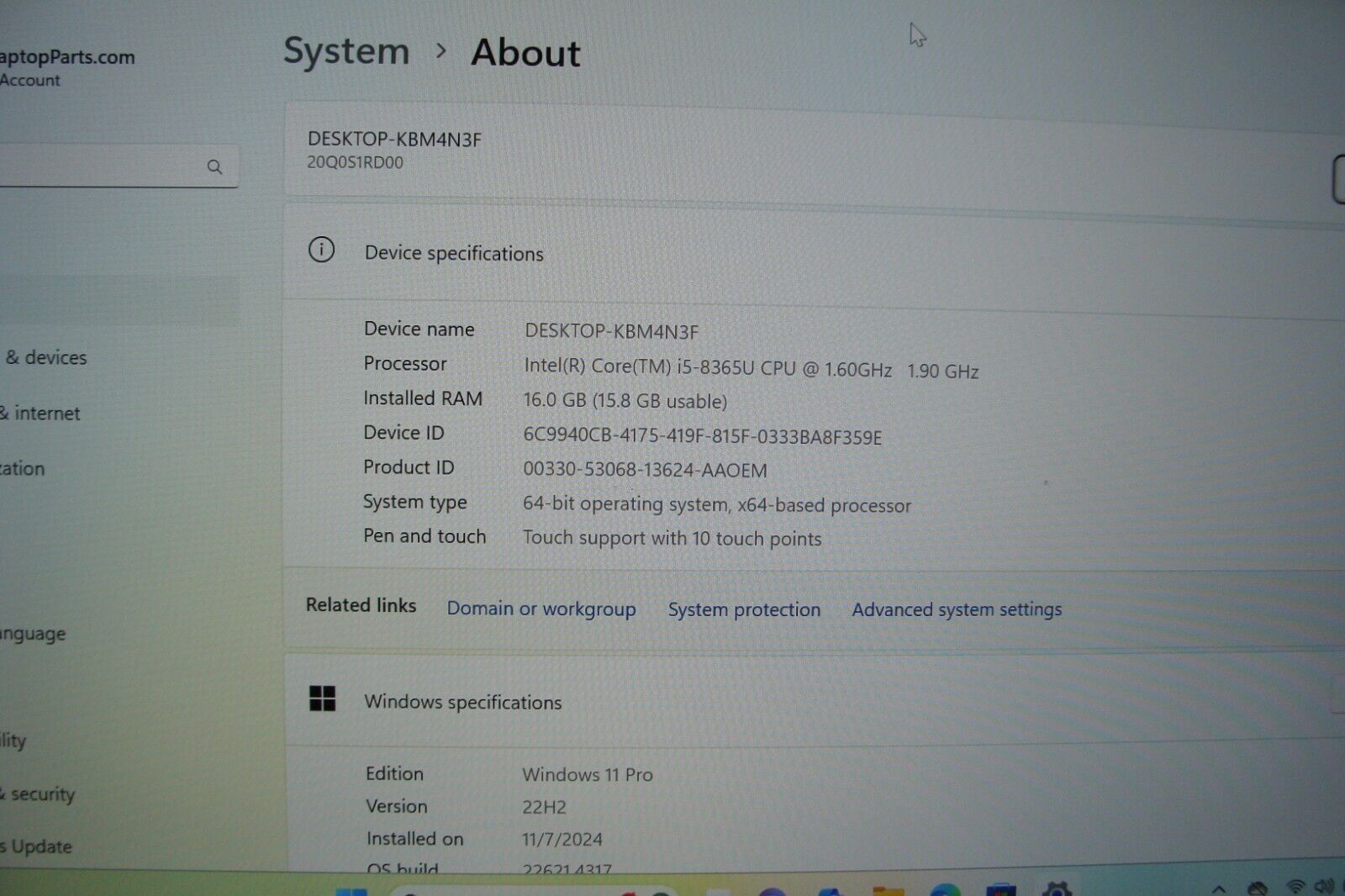1345x896 pixels.
Task: Open the '& internet' sidebar category
Action: click(40, 413)
